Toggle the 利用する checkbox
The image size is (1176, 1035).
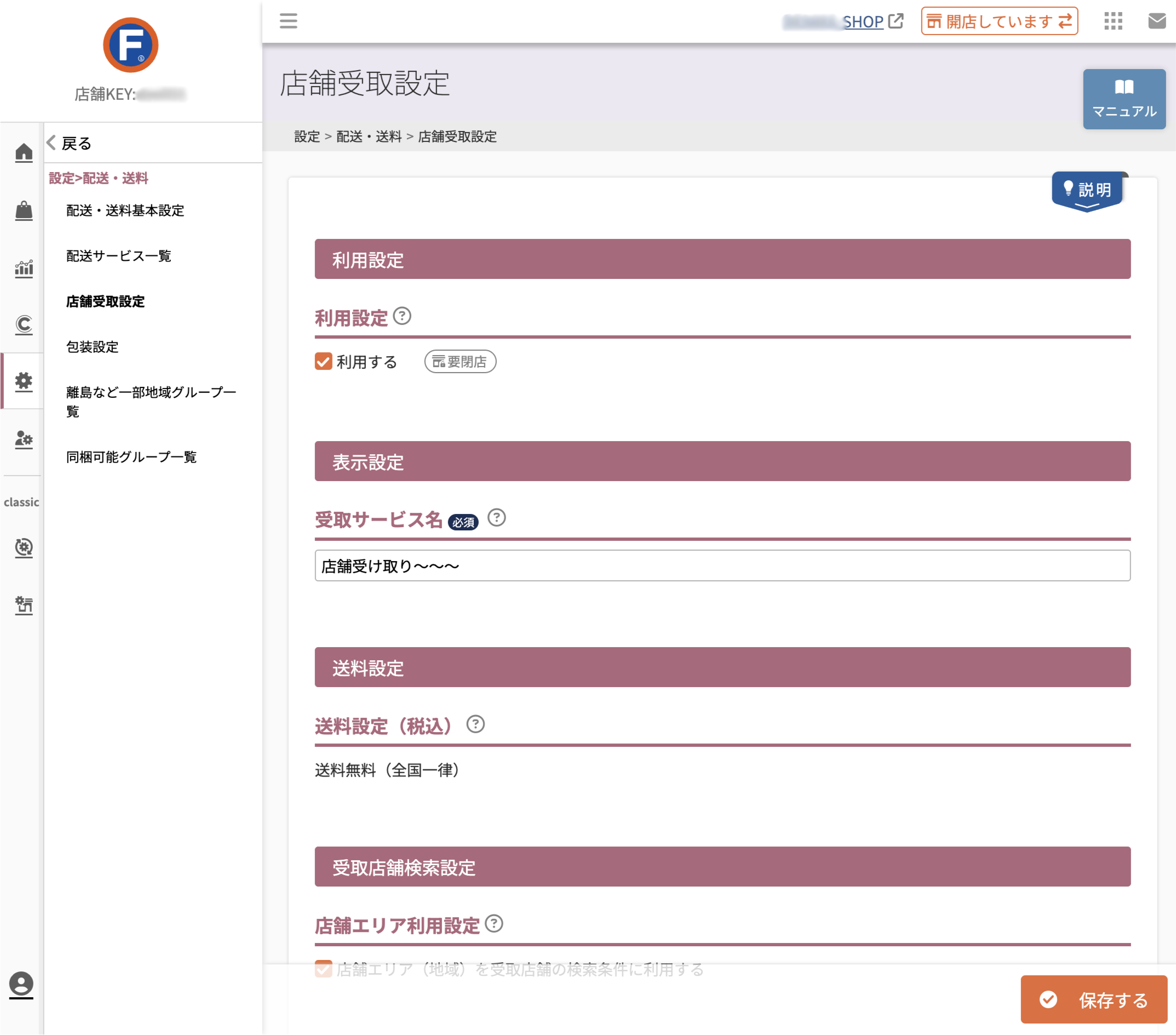pos(323,362)
